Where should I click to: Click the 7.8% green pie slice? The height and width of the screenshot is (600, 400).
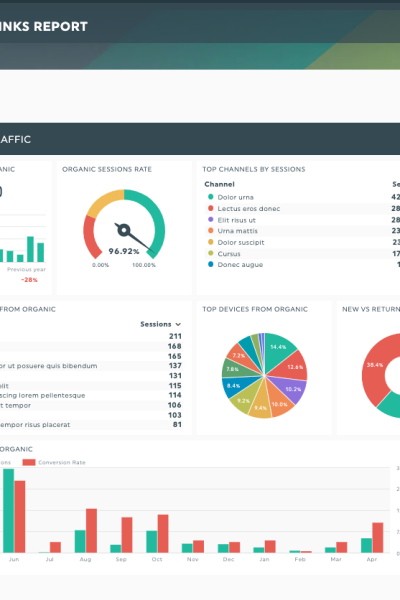[233, 369]
